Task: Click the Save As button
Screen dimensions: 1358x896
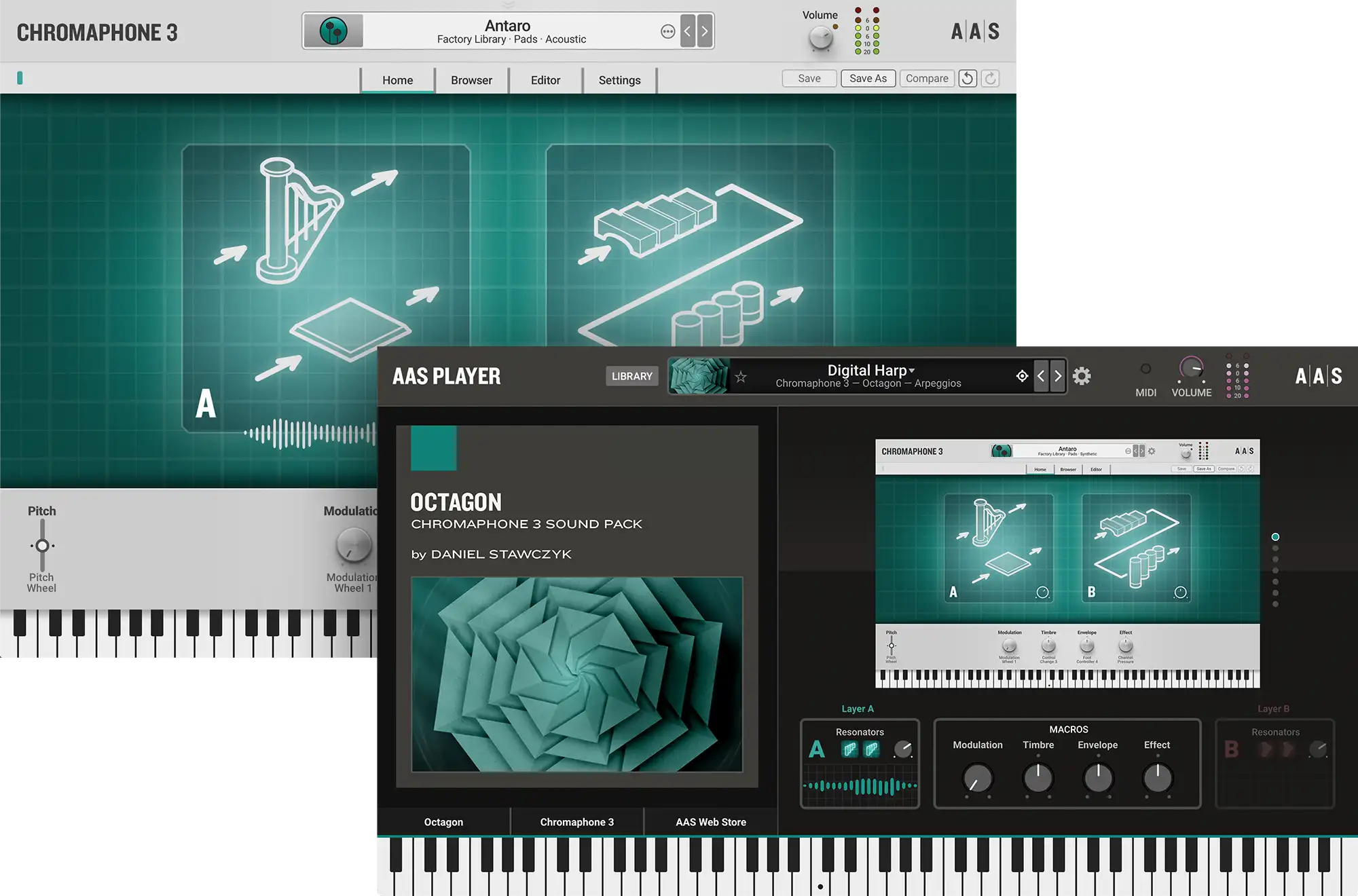Action: click(x=868, y=79)
